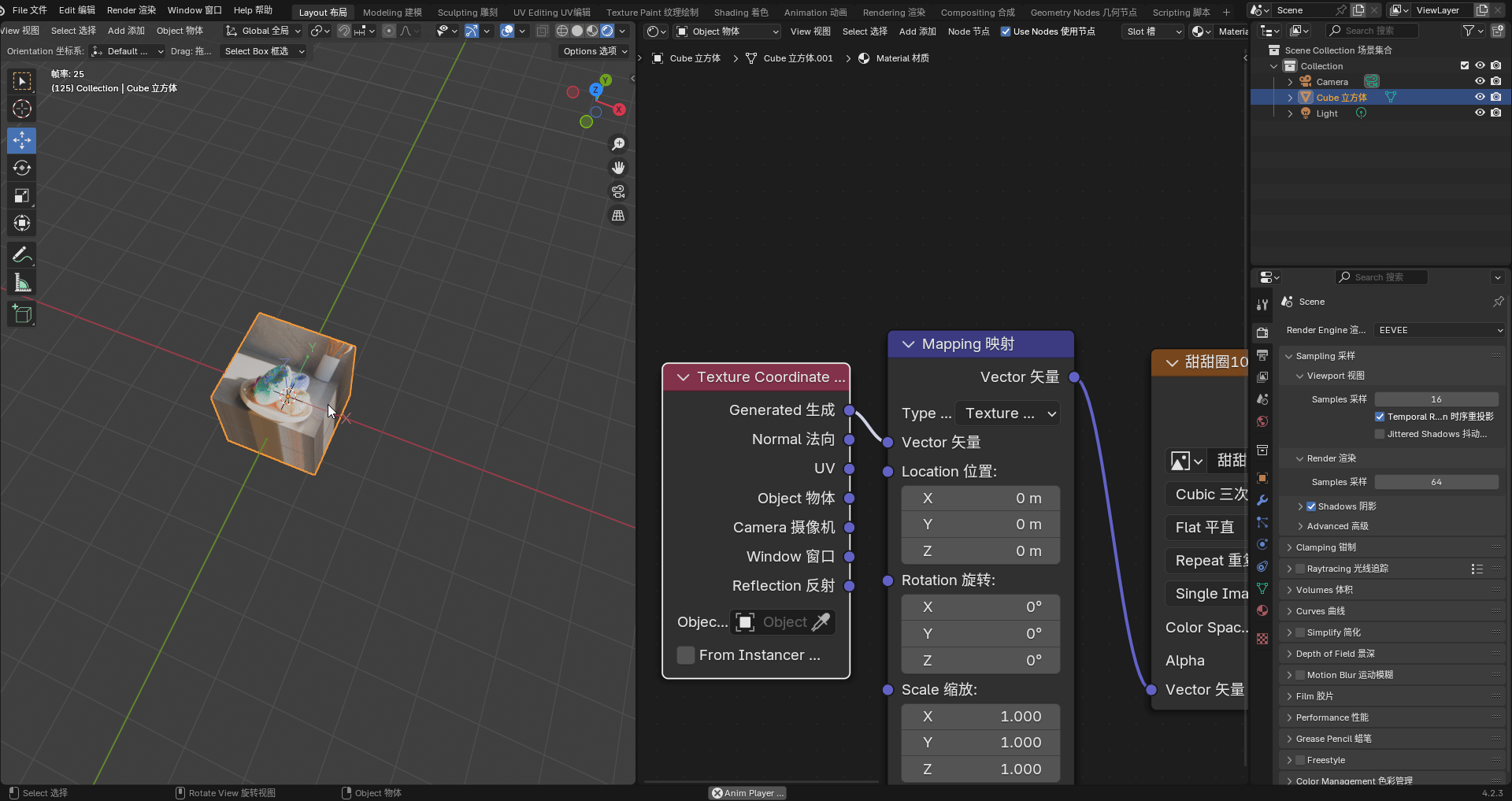Activate the Transform tool
Image resolution: width=1512 pixels, height=801 pixels.
tap(22, 223)
